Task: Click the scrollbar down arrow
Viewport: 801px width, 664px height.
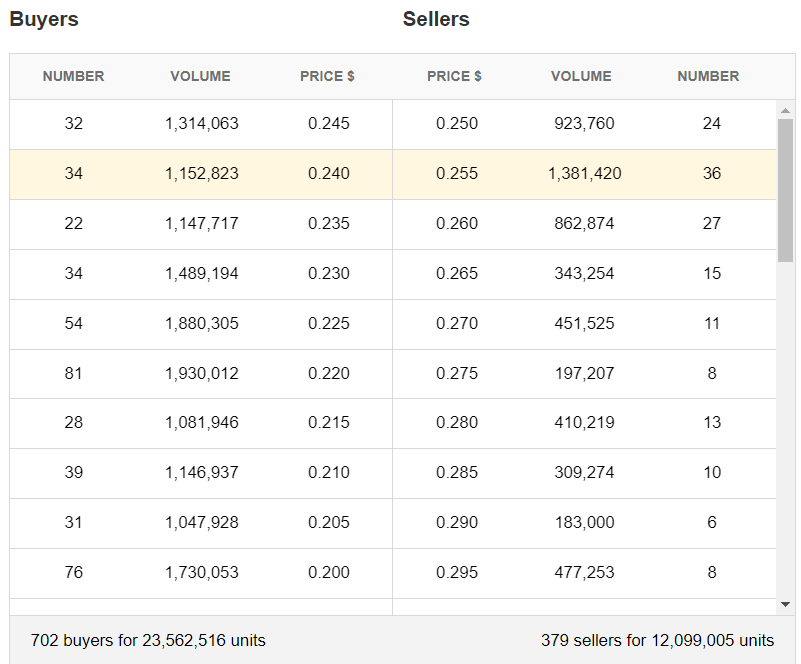Action: [785, 604]
